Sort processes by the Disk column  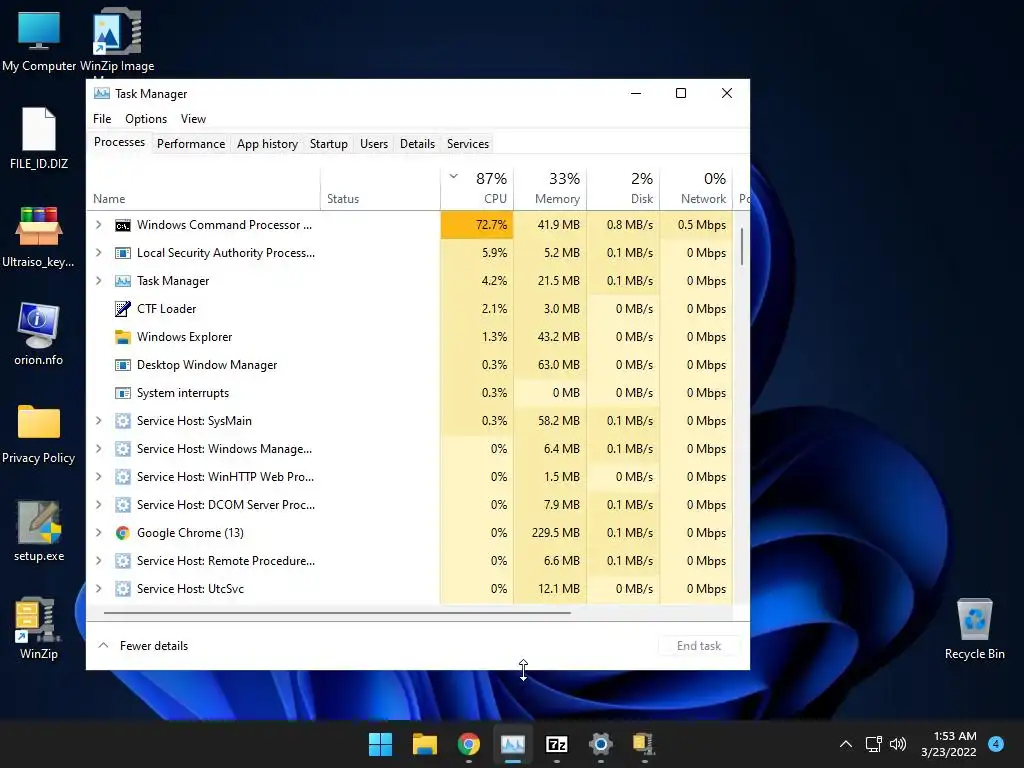click(624, 189)
